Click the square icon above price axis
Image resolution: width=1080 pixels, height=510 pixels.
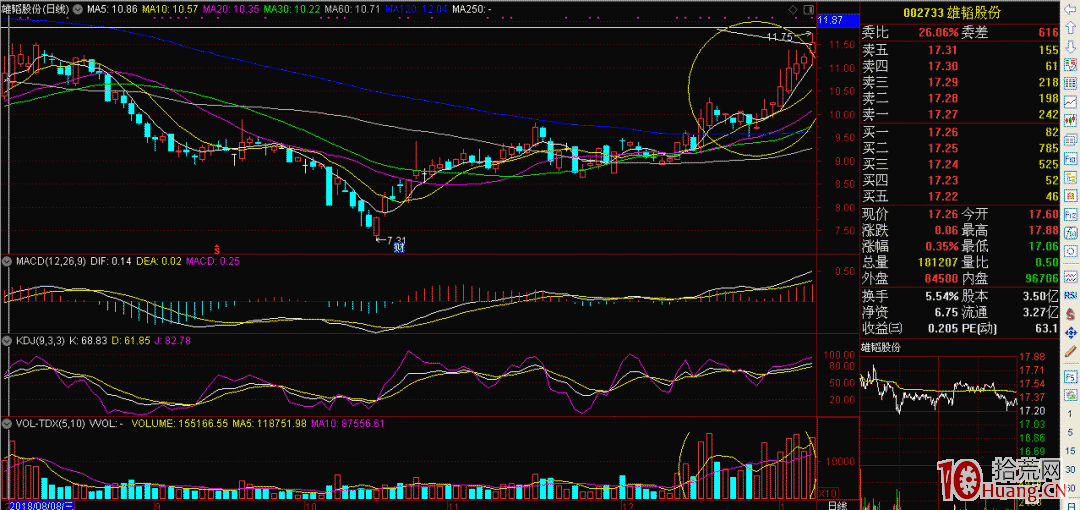[x=809, y=10]
